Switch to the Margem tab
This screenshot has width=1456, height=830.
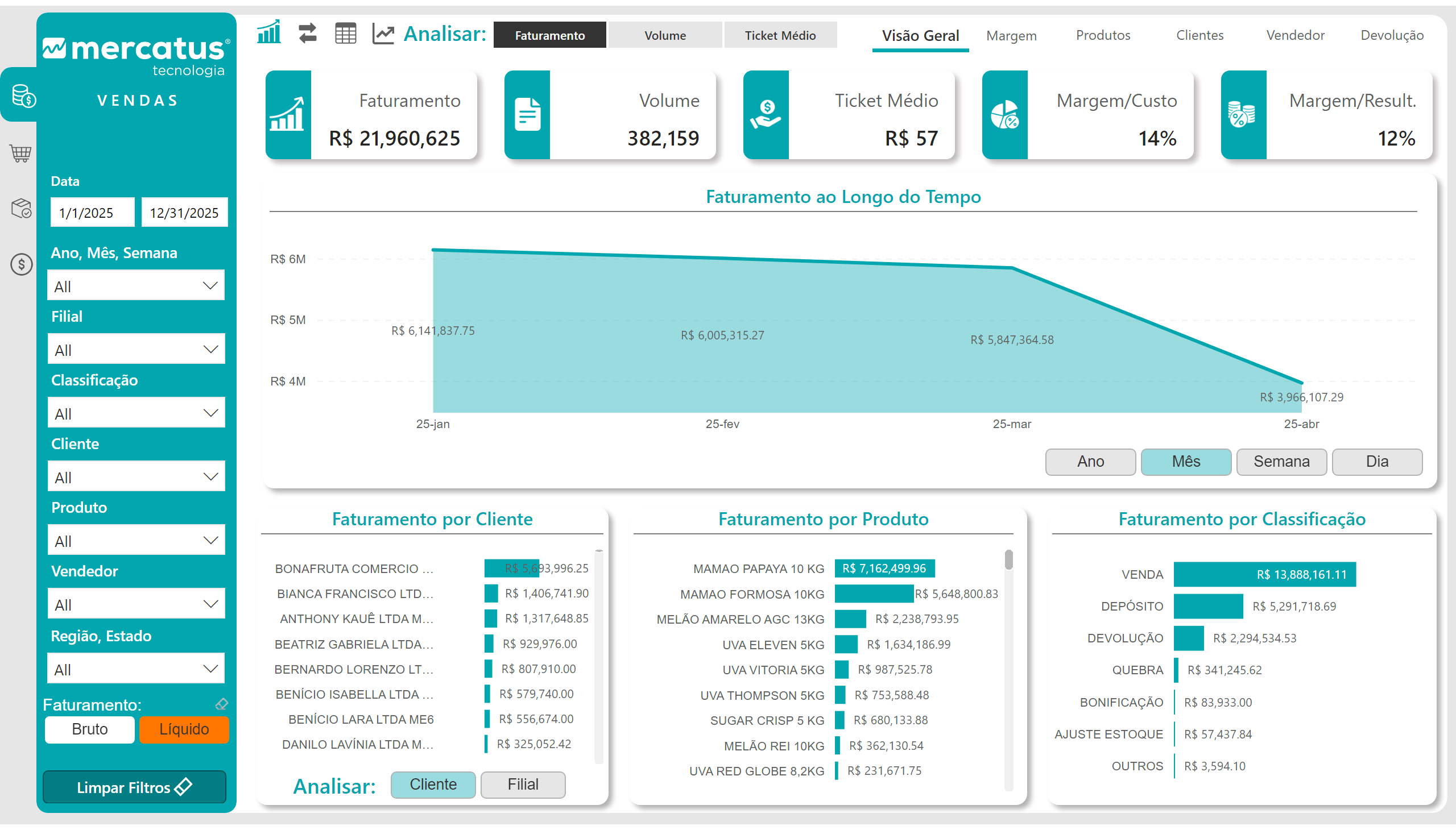pyautogui.click(x=1011, y=35)
